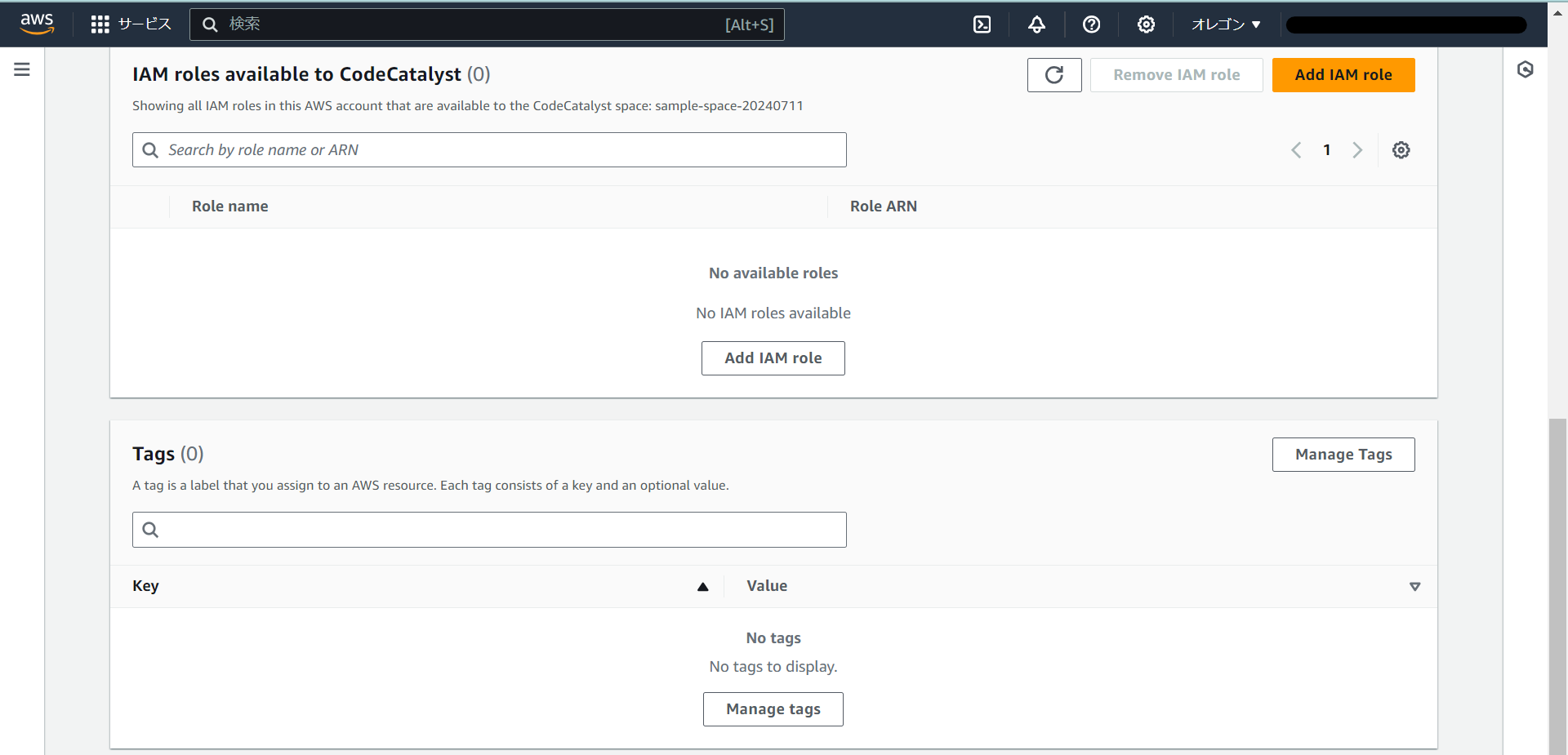The width and height of the screenshot is (1568, 755).
Task: Refresh the IAM roles list
Action: click(1053, 74)
